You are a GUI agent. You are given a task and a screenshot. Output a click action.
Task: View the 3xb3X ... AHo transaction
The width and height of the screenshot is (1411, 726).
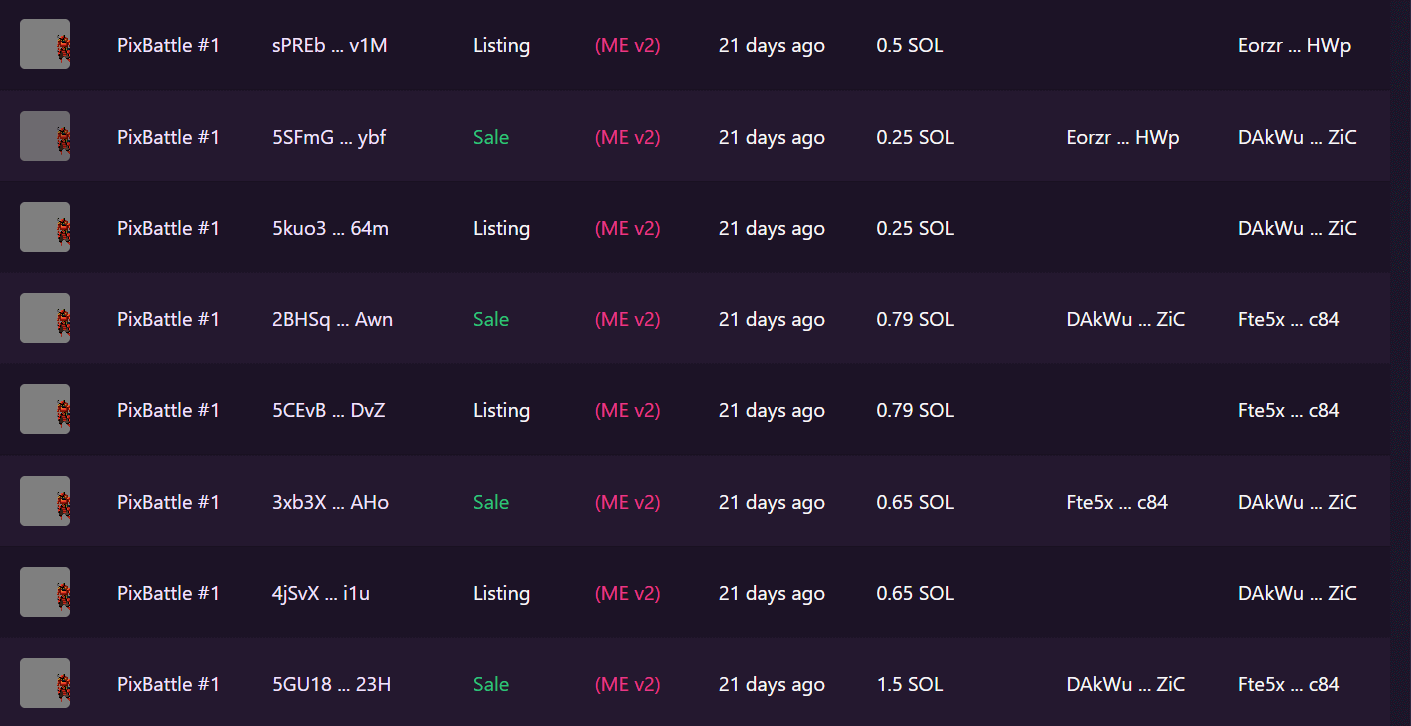[x=330, y=502]
